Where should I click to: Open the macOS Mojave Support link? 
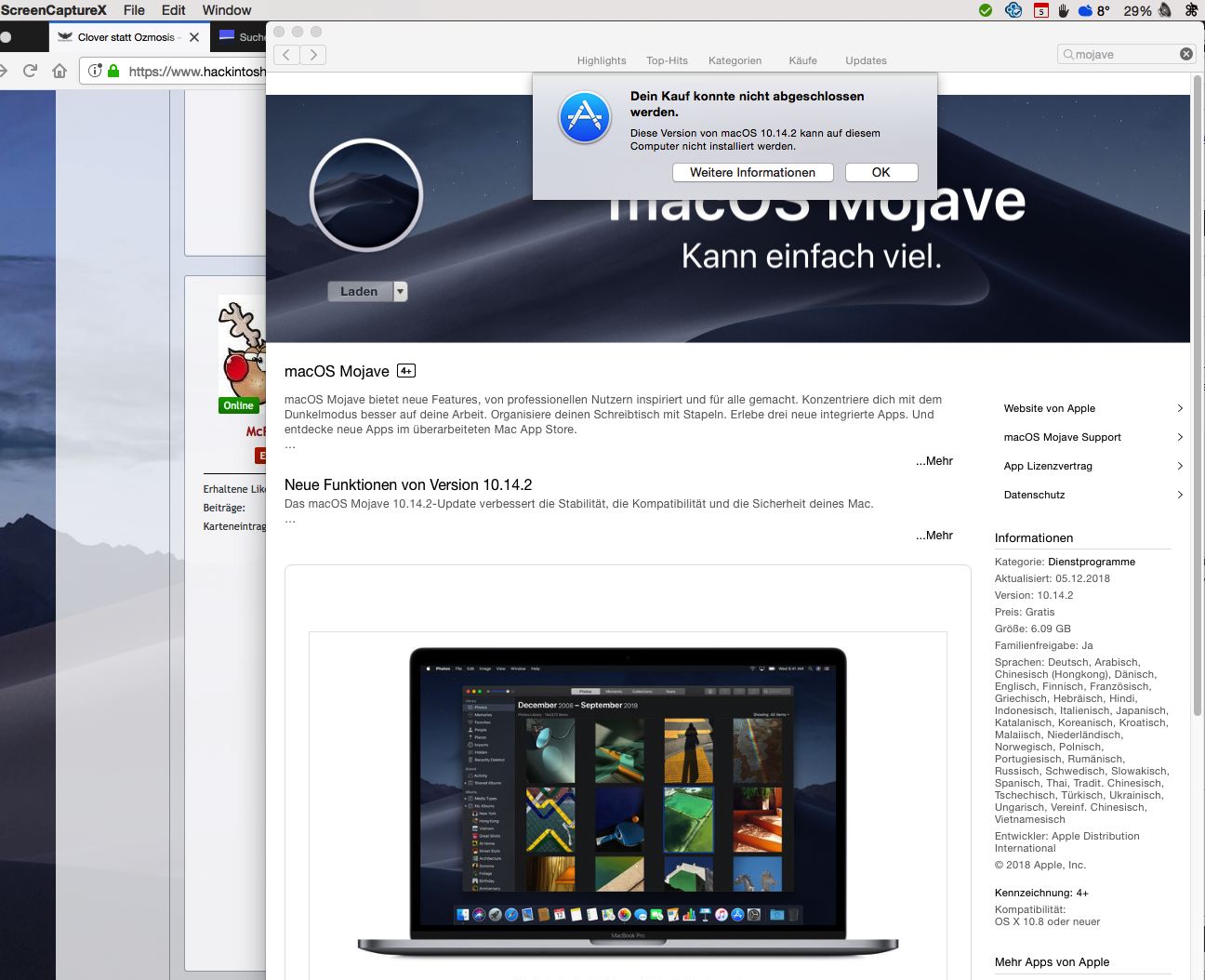(1063, 437)
